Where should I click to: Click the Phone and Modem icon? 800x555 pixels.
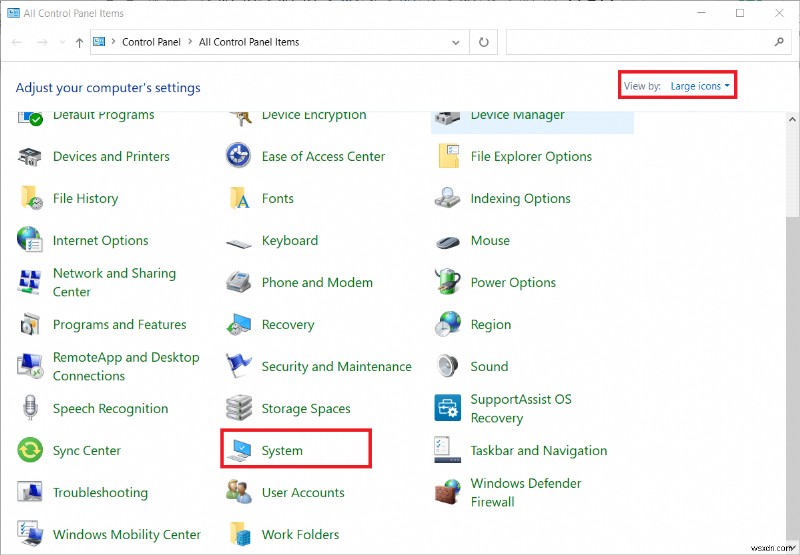click(x=238, y=282)
